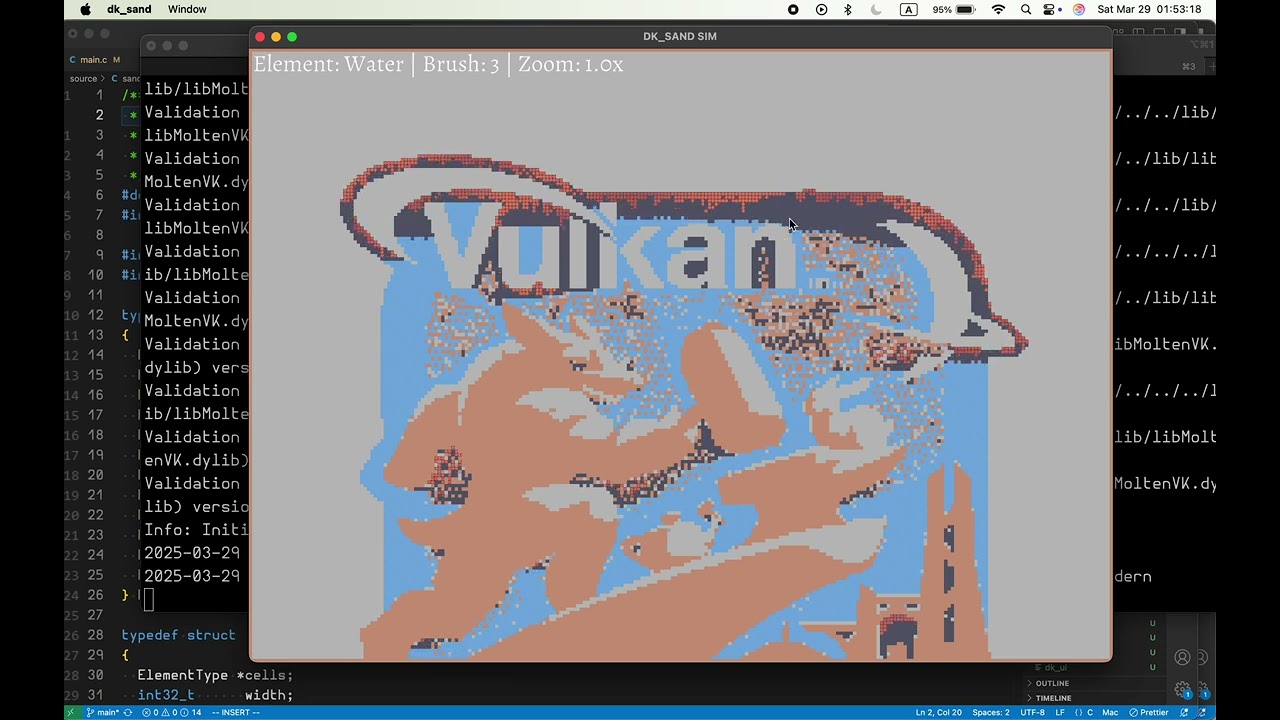Open the dk_sand app menu
This screenshot has width=1280, height=720.
click(x=128, y=10)
